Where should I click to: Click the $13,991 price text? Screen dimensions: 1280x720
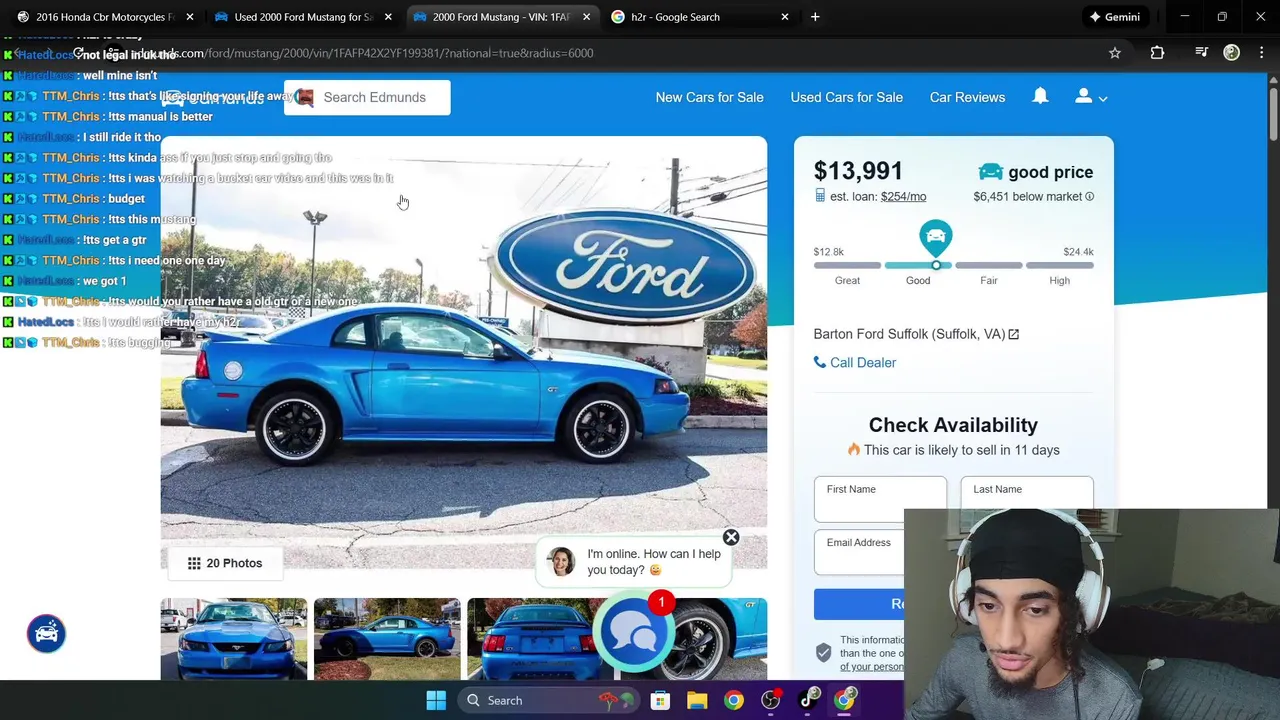[858, 171]
